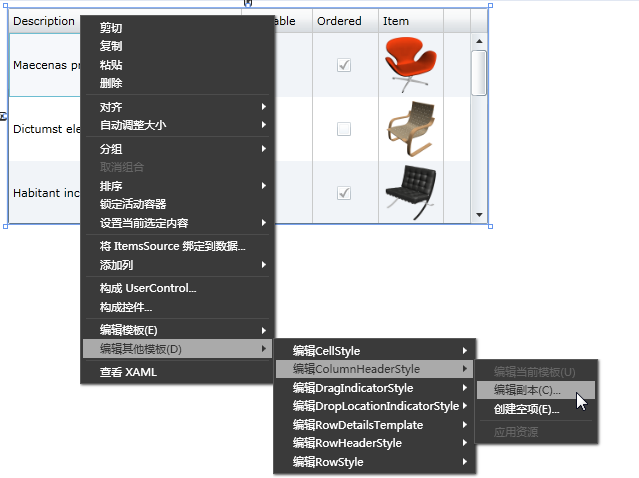Open 编辑RowStyle submenu

374,462
